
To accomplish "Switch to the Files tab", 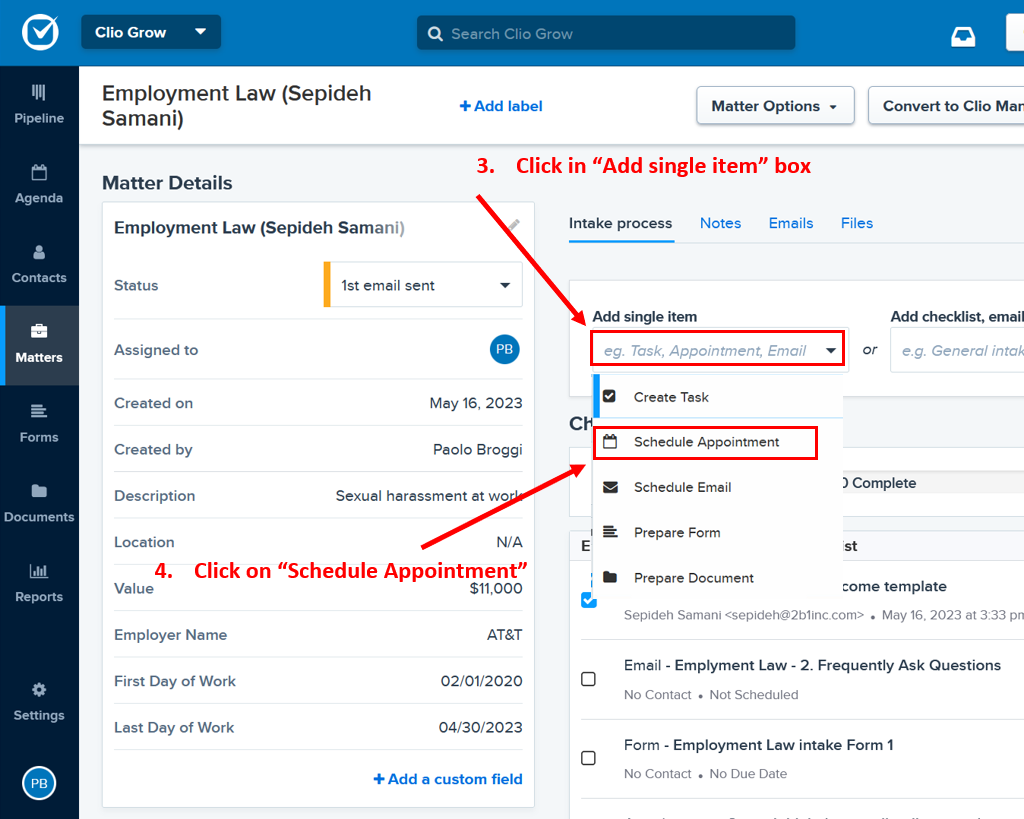I will pos(857,223).
